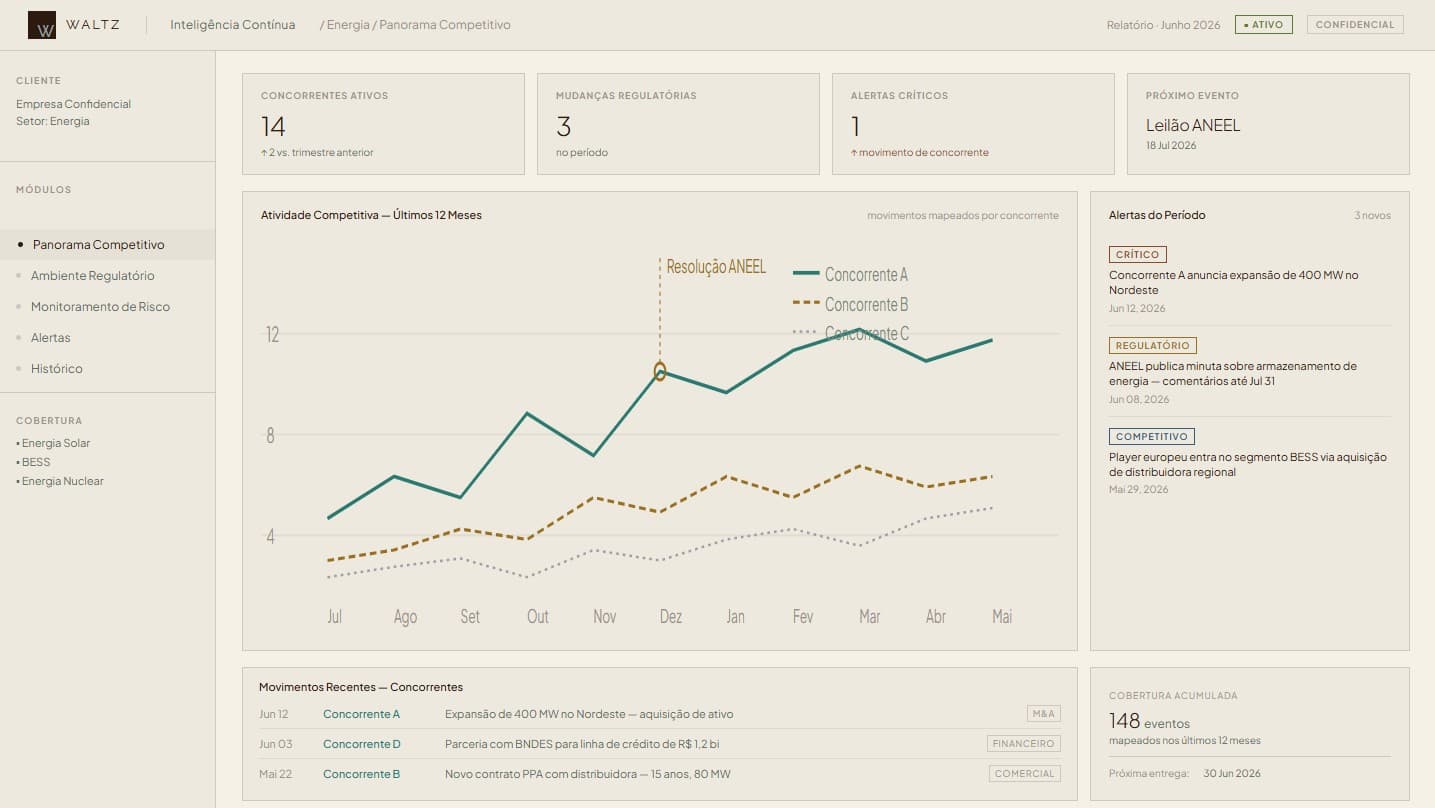Open Concorrente D link in recent movements
The image size is (1435, 808).
pyautogui.click(x=362, y=744)
